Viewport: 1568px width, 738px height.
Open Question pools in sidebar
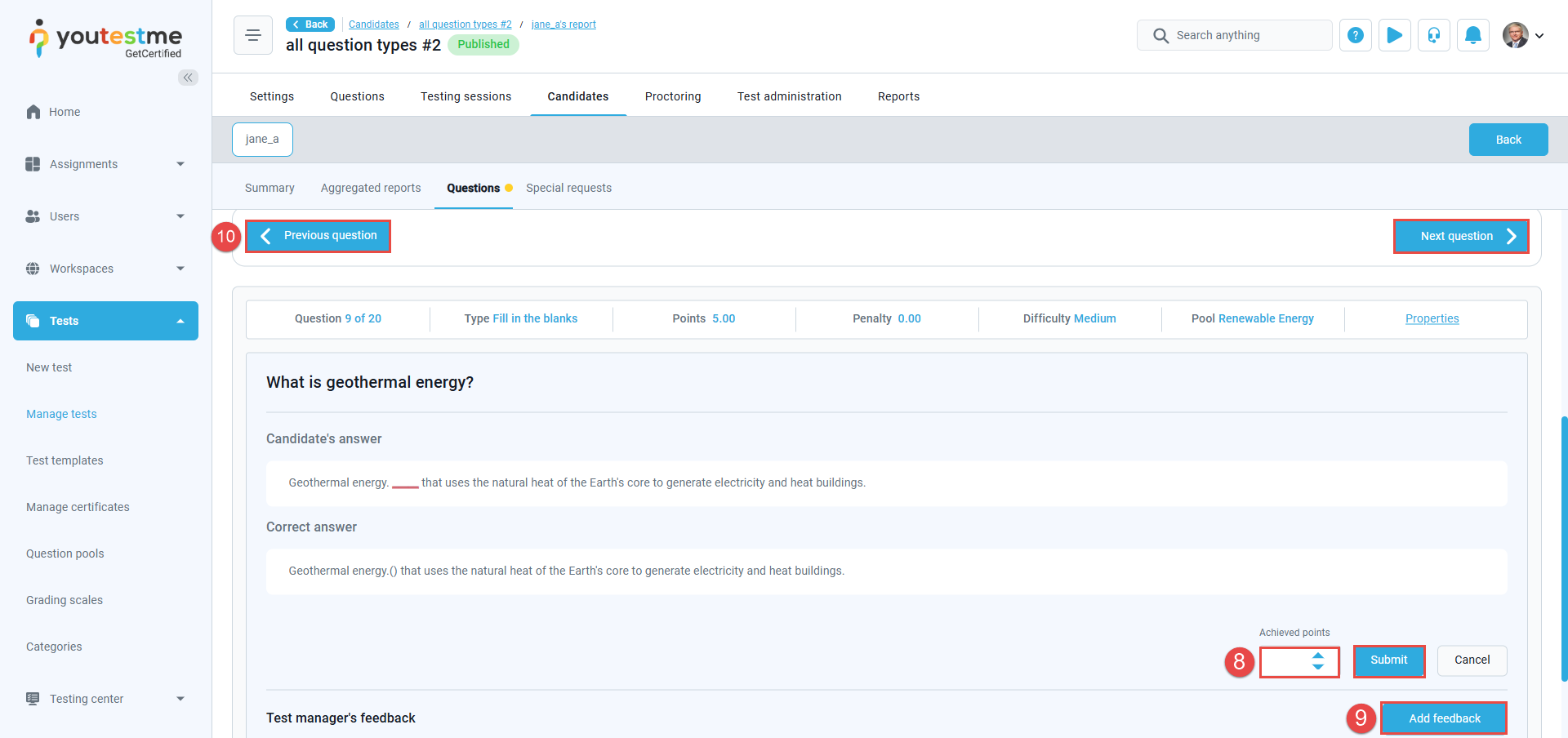pos(65,553)
